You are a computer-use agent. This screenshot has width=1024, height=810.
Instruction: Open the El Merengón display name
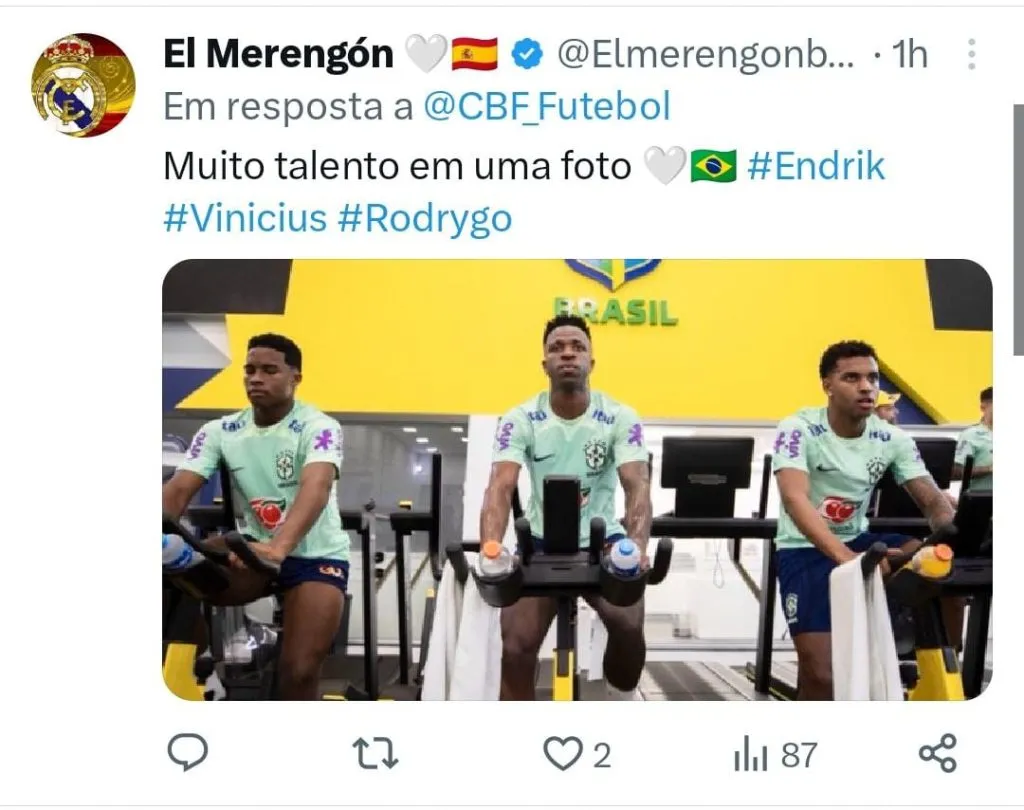(x=279, y=54)
